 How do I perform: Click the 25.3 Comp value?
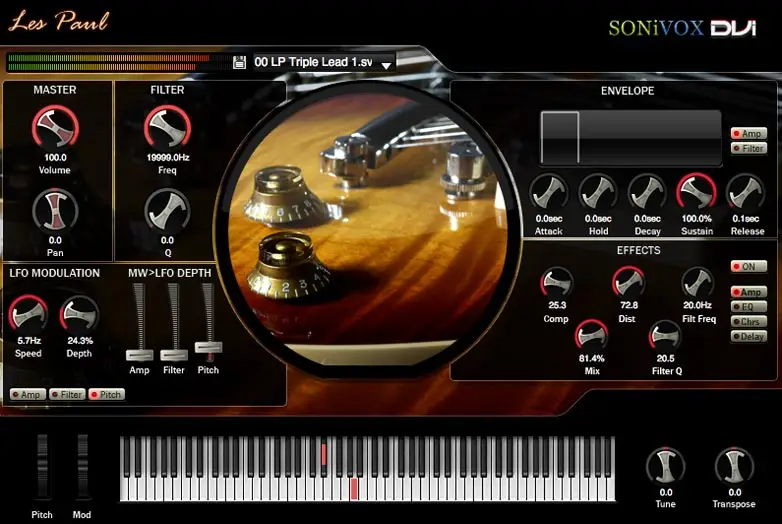557,305
